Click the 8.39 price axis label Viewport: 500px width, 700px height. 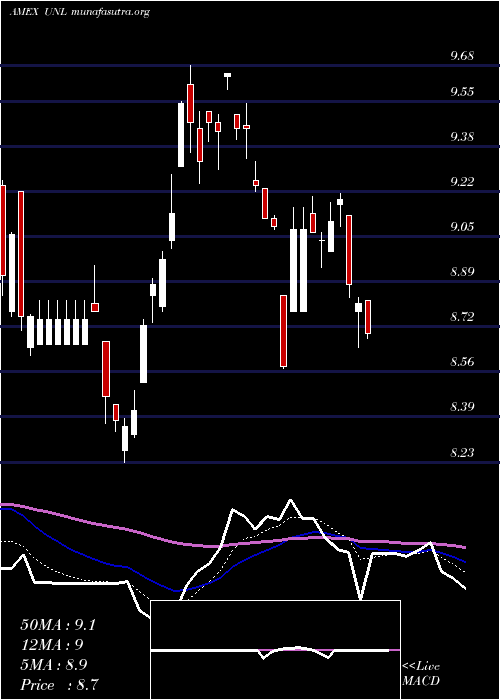pyautogui.click(x=462, y=407)
